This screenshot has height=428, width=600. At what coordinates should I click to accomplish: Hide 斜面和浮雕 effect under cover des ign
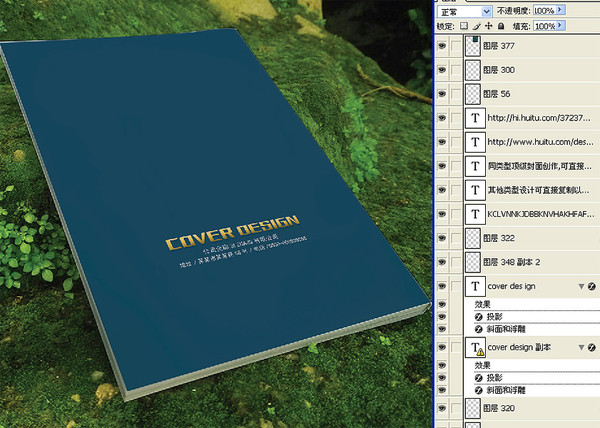(442, 329)
